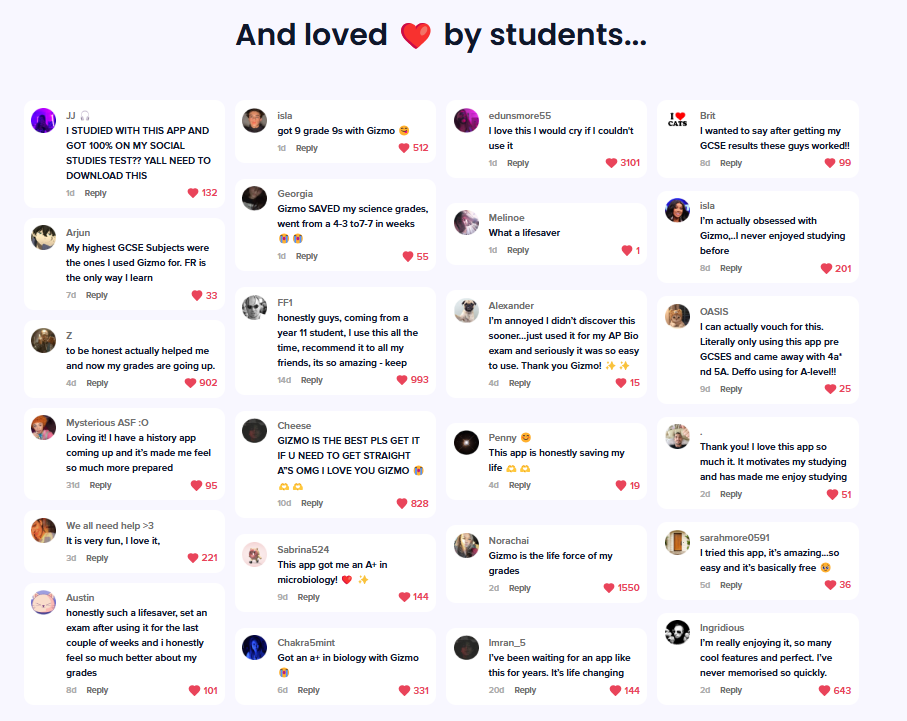Click the heart on Melinoe's comment
The image size is (907, 721).
(x=627, y=250)
